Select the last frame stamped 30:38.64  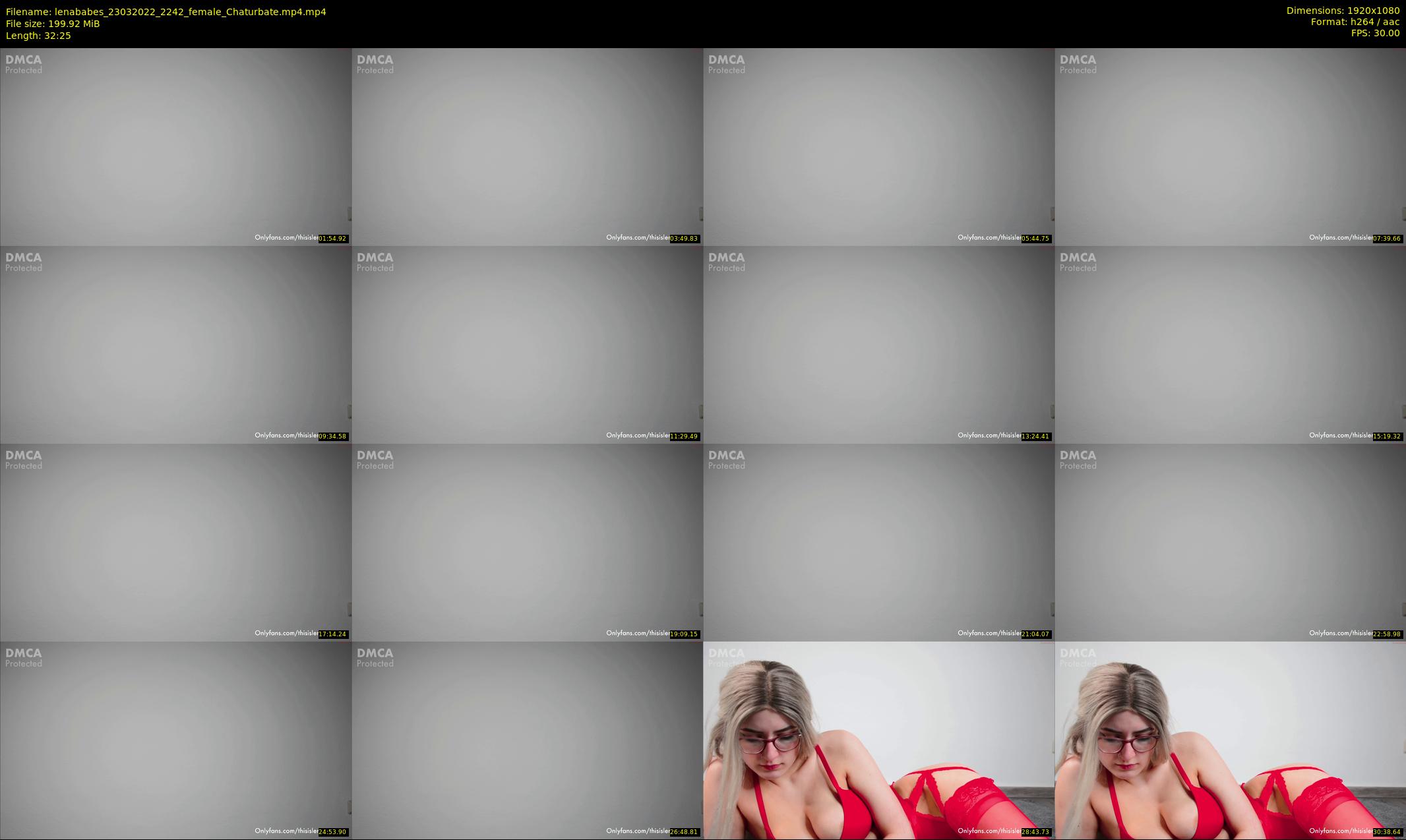(1230, 740)
